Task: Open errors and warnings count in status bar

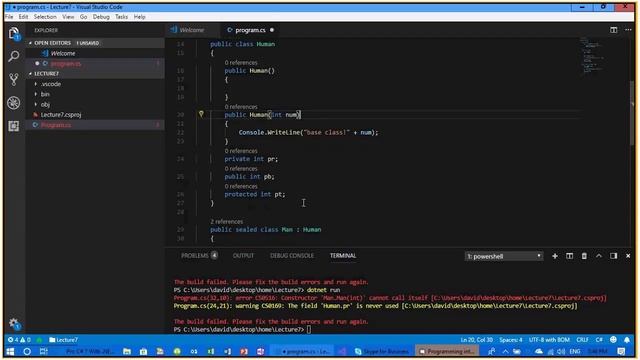Action: pyautogui.click(x=19, y=340)
